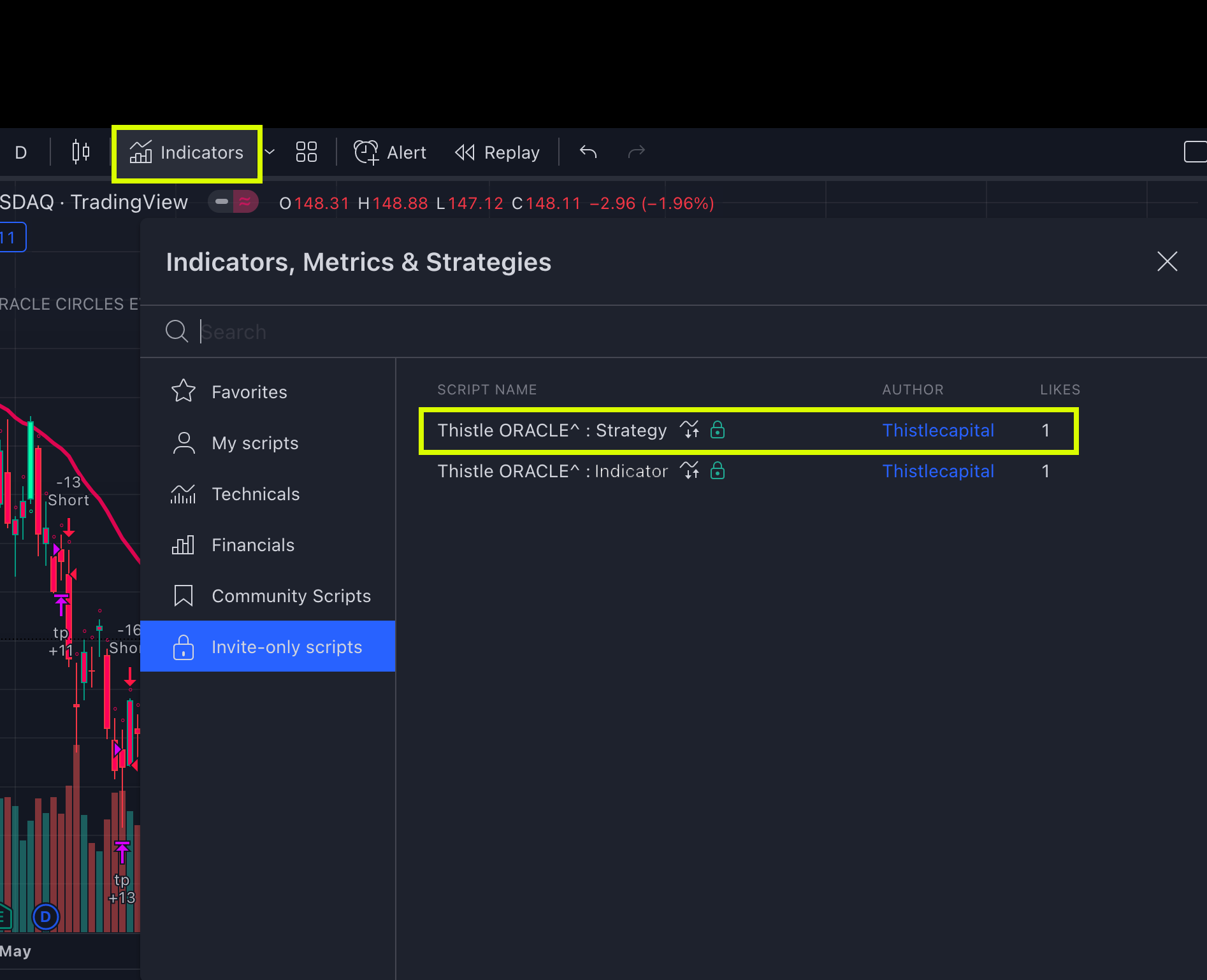Click the Financials bar chart icon
The width and height of the screenshot is (1207, 980).
click(183, 544)
